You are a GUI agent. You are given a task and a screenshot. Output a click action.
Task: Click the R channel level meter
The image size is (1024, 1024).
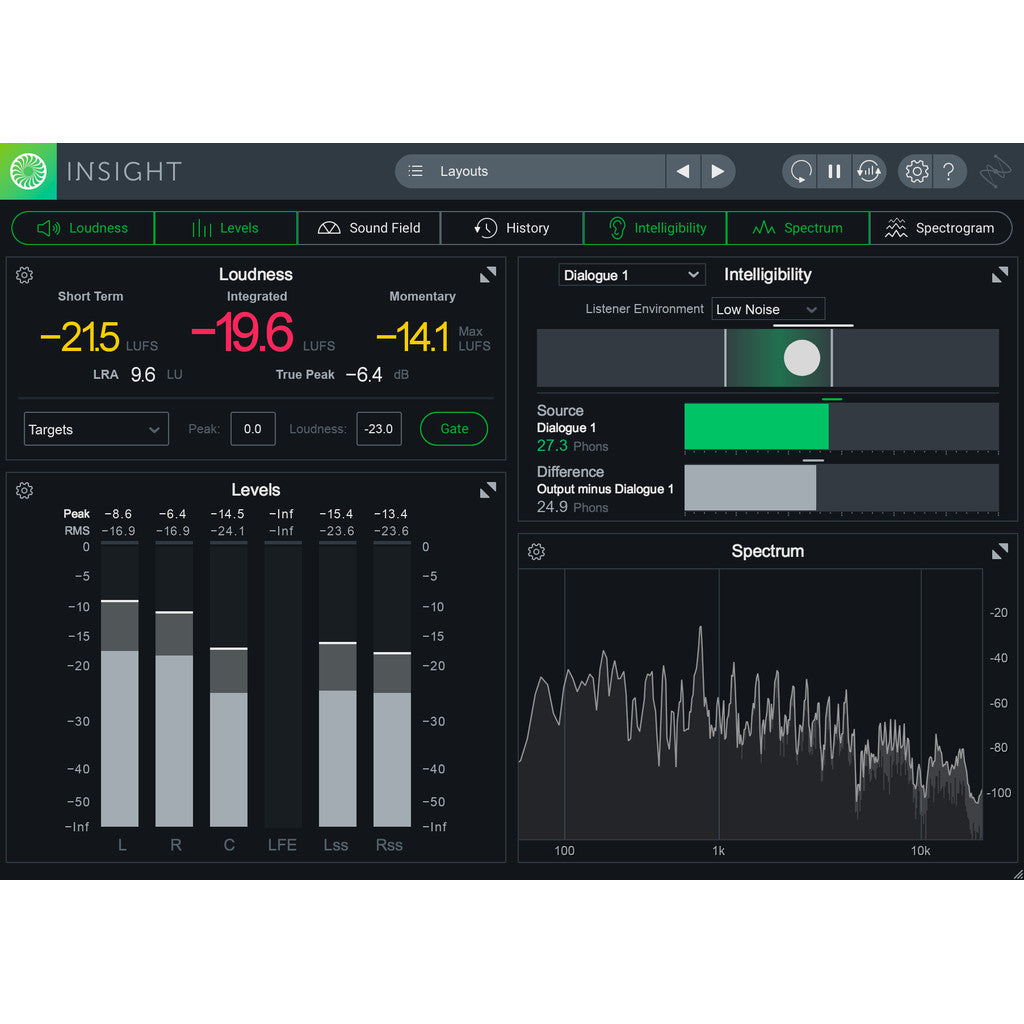coord(174,684)
